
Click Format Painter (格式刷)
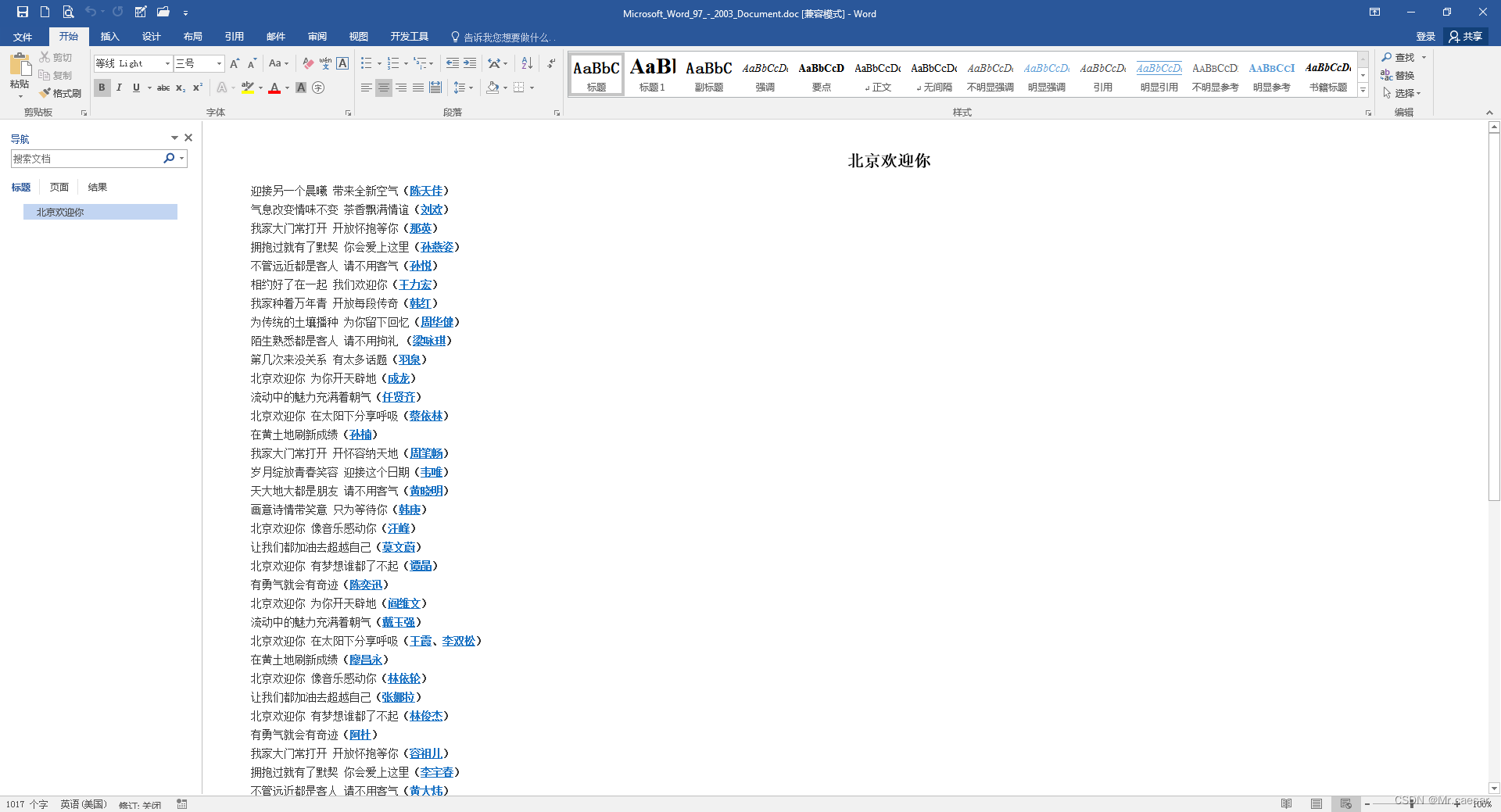coord(60,93)
